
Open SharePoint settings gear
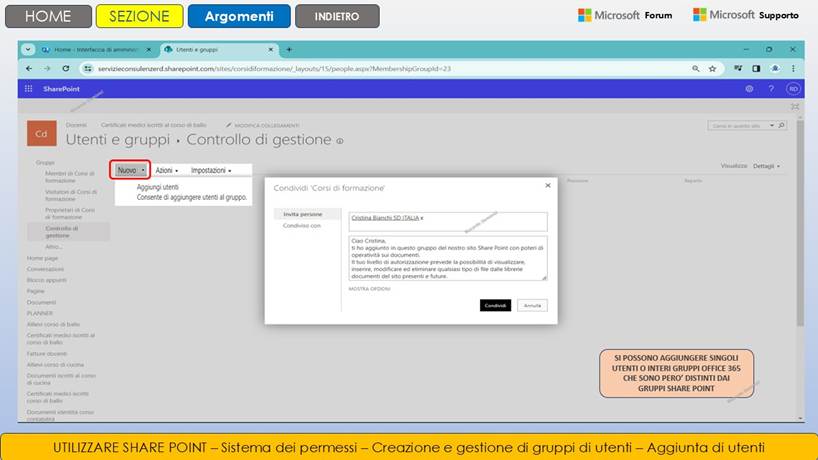pos(749,89)
